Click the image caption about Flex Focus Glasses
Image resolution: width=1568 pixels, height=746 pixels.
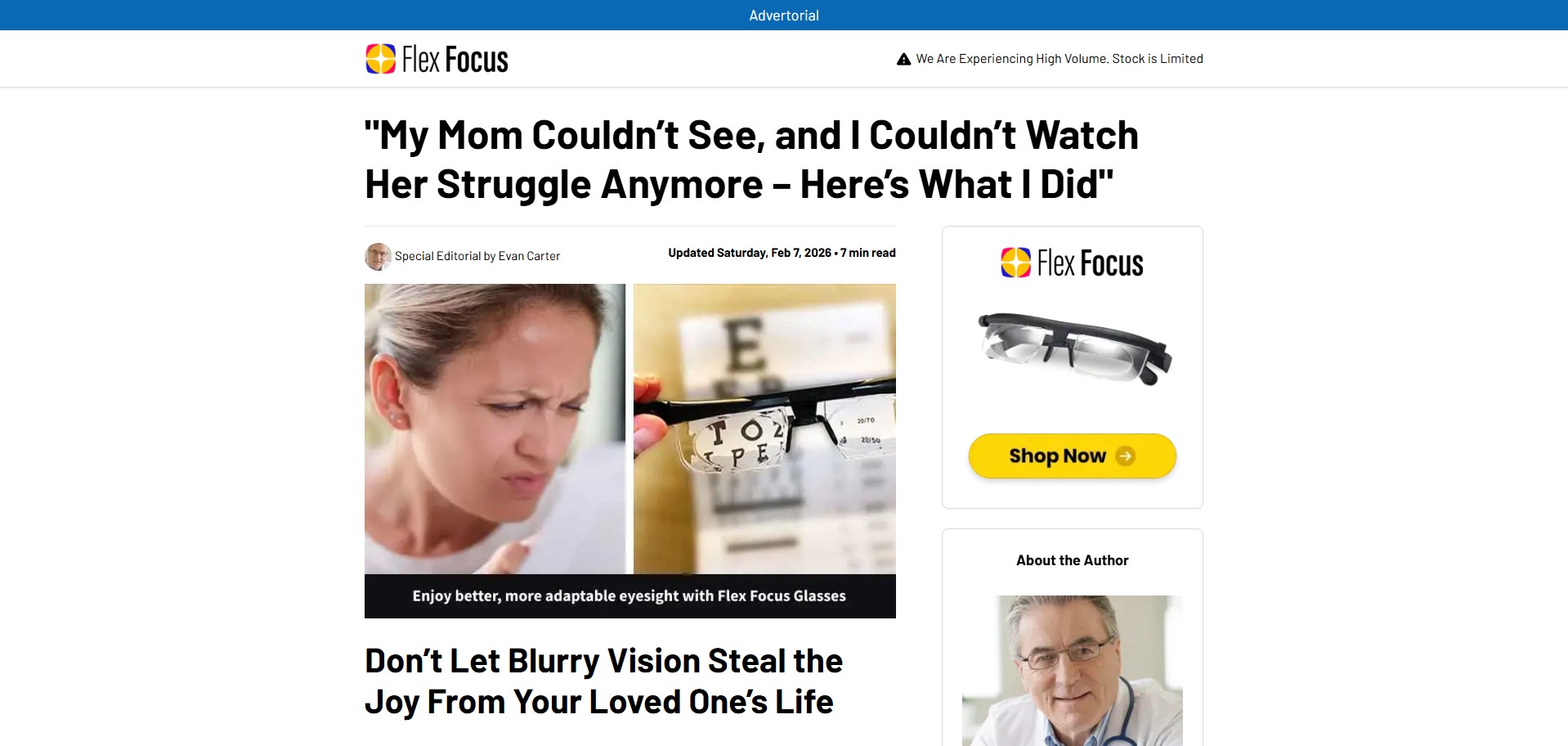pyautogui.click(x=629, y=595)
